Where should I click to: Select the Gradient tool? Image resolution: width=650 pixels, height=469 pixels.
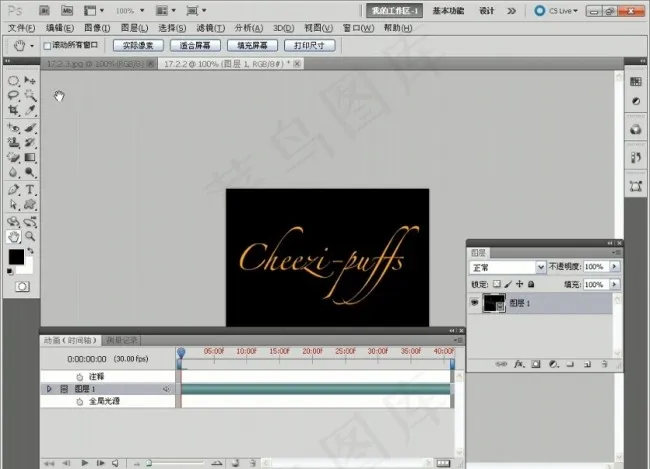[x=30, y=158]
